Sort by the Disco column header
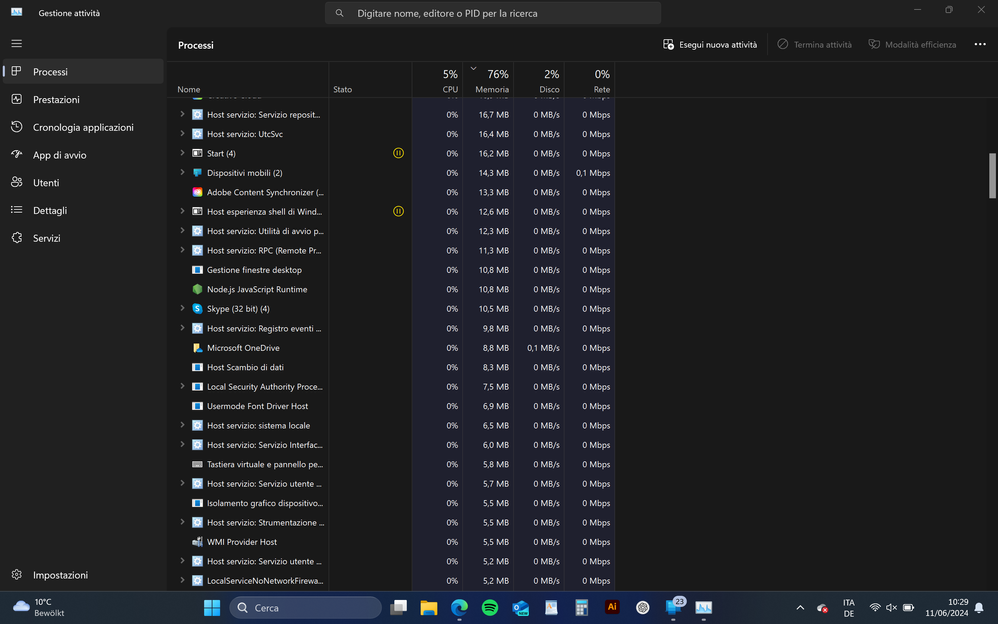Viewport: 998px width, 624px height. tap(539, 80)
